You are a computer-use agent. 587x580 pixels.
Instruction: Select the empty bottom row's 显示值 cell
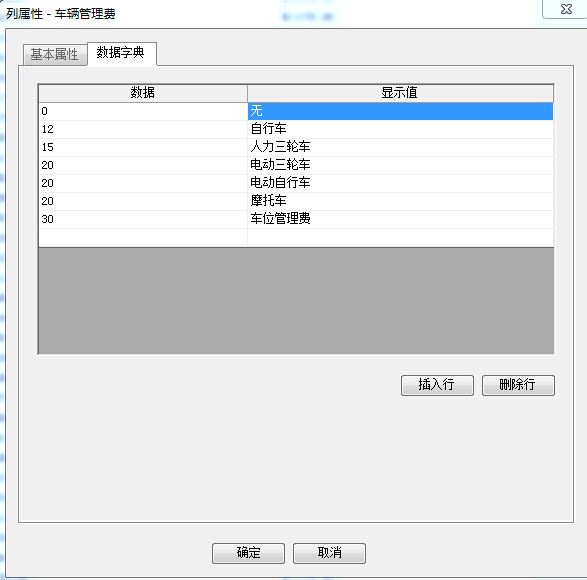[x=400, y=237]
